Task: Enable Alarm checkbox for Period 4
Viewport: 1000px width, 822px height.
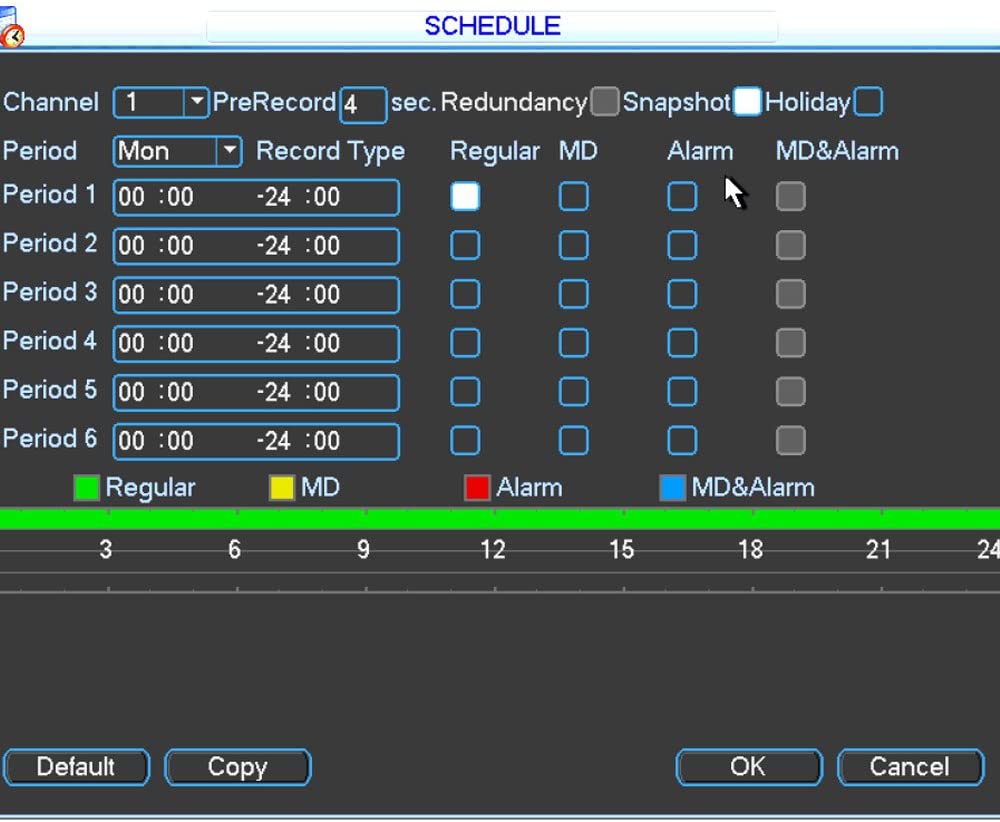Action: tap(682, 343)
